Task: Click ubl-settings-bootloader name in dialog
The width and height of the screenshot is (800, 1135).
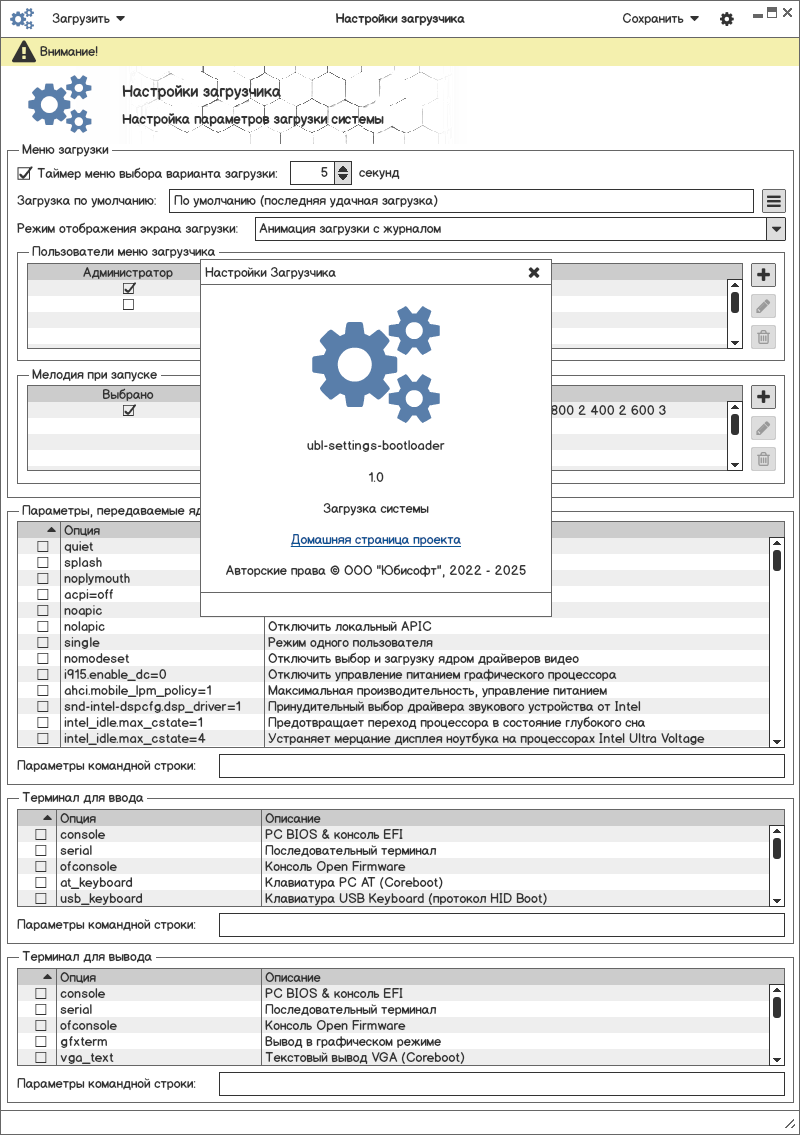Action: click(376, 446)
